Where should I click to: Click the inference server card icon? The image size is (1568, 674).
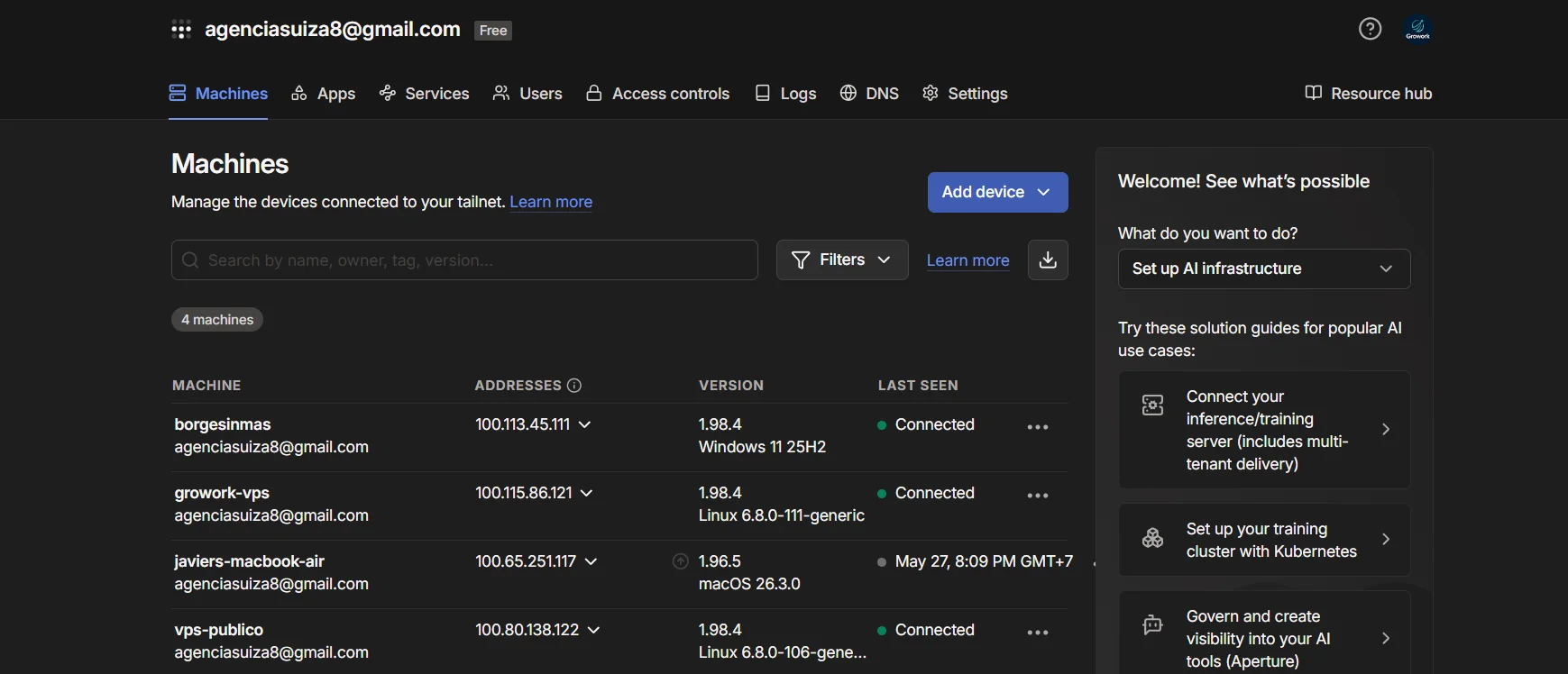(1152, 405)
